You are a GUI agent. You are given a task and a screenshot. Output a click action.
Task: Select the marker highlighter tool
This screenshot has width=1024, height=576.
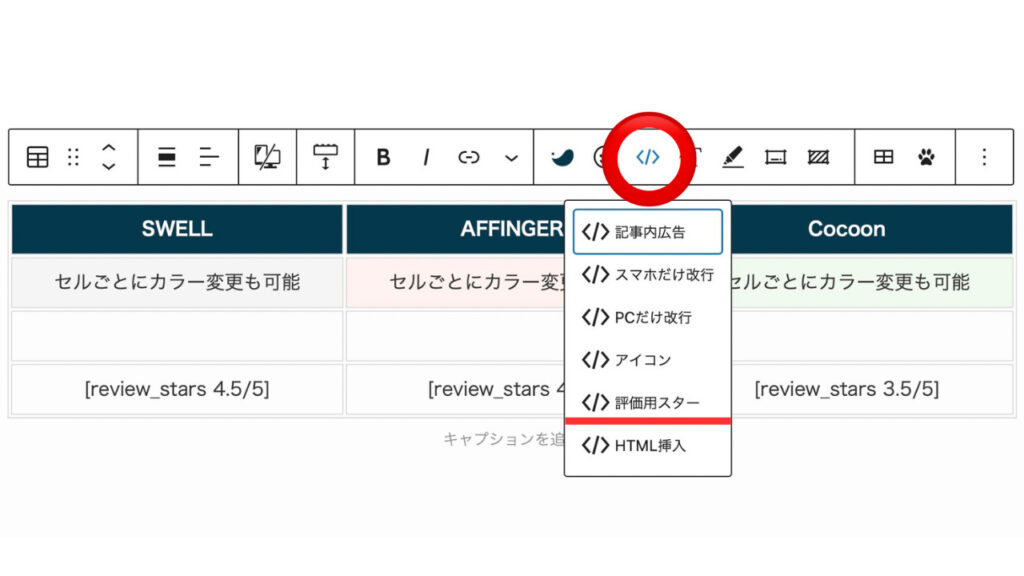pos(733,157)
